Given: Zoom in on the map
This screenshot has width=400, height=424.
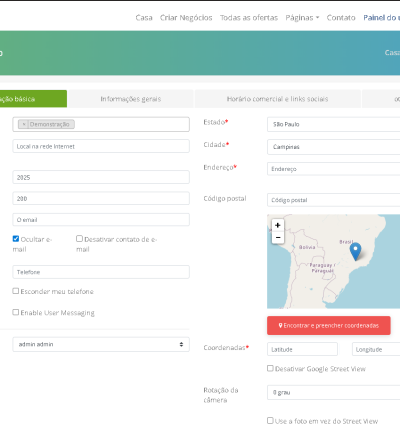Looking at the screenshot, I should click(278, 225).
